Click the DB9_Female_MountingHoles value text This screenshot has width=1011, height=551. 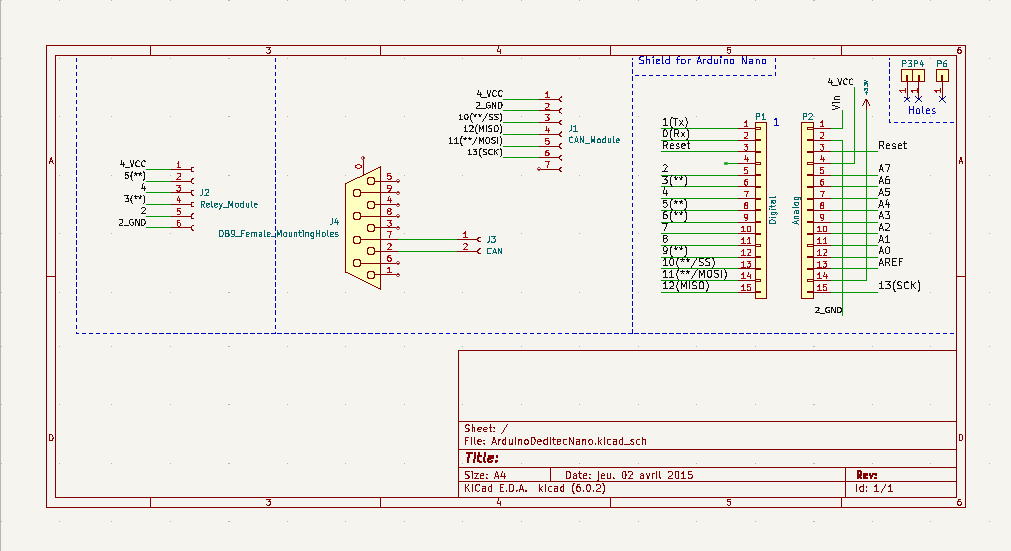pos(278,234)
